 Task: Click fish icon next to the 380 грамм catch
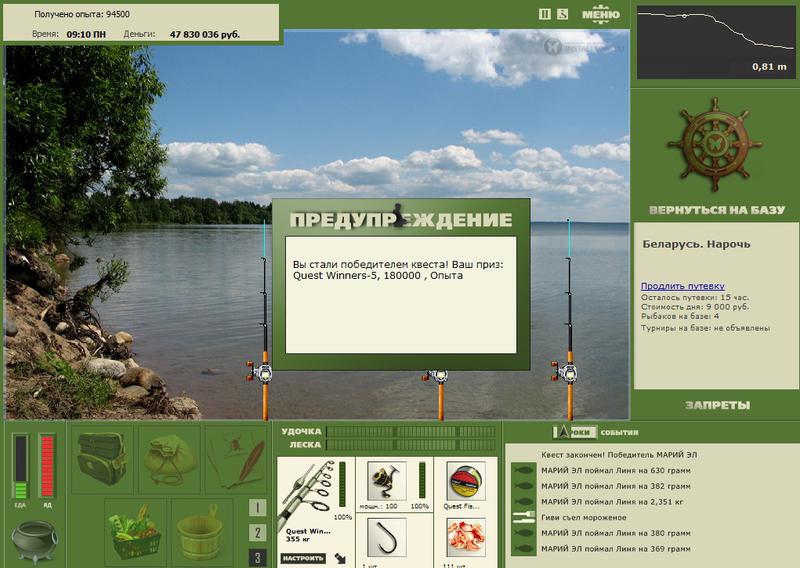pyautogui.click(x=523, y=533)
